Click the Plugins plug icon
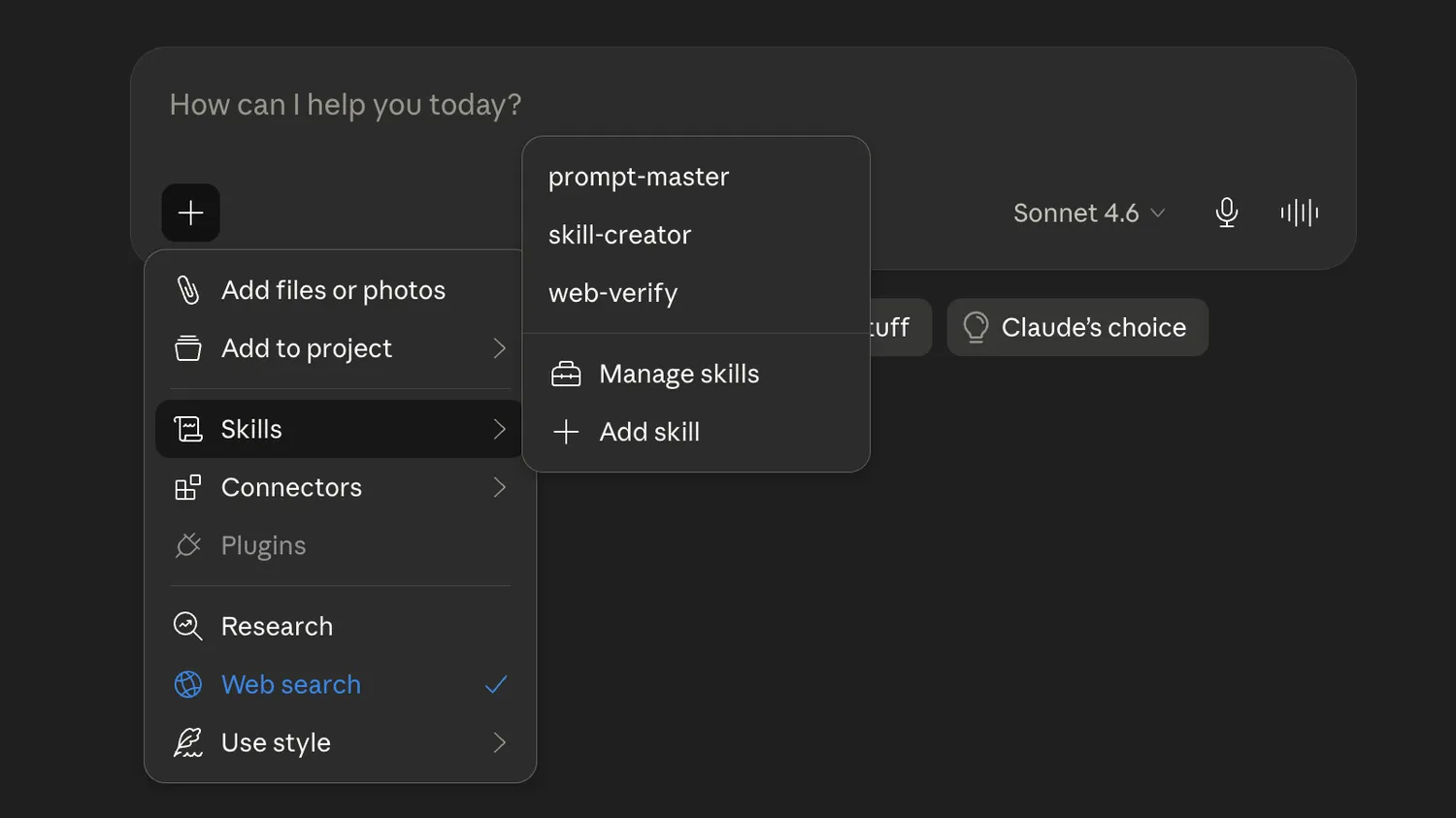This screenshot has height=818, width=1456. [x=188, y=545]
